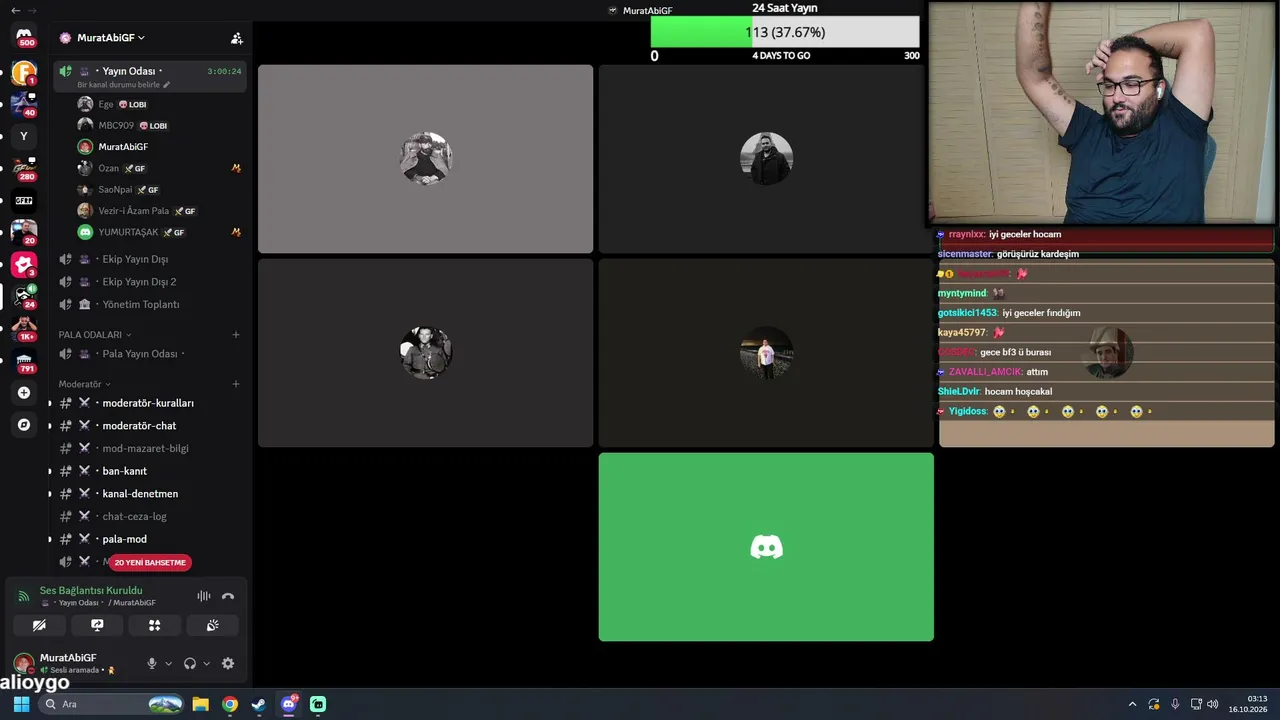Toggle the taskbar volume speaker icon
Viewport: 1280px width, 720px height.
pos(1213,704)
